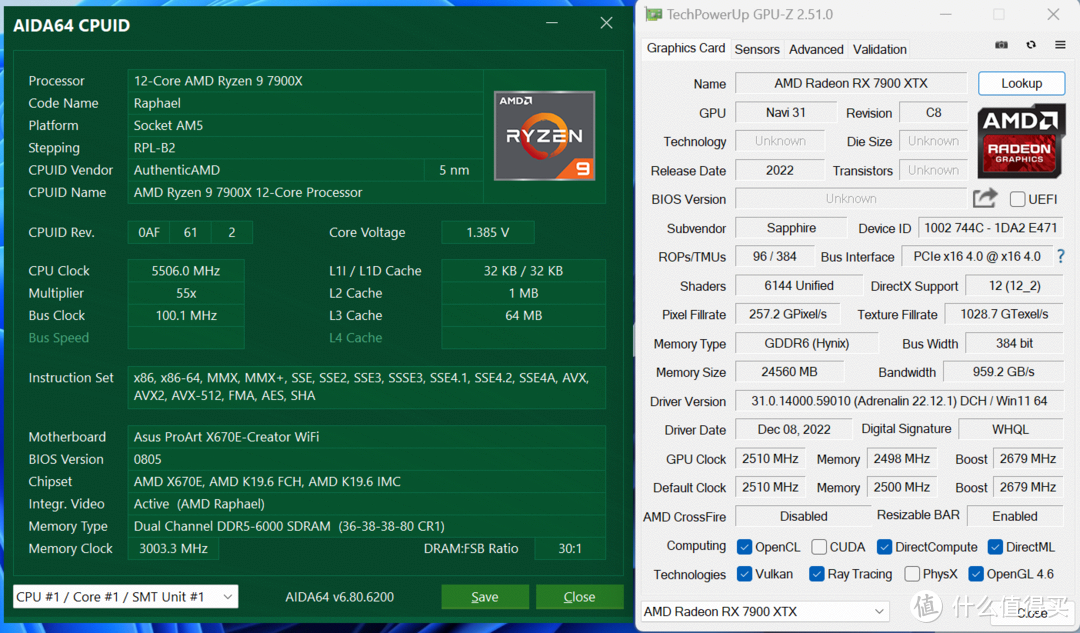Image resolution: width=1080 pixels, height=633 pixels.
Task: Toggle the PhysX checkbox
Action: tap(912, 574)
